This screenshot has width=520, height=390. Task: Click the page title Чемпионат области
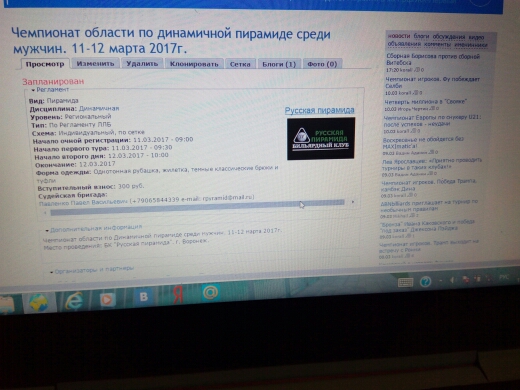tap(171, 41)
